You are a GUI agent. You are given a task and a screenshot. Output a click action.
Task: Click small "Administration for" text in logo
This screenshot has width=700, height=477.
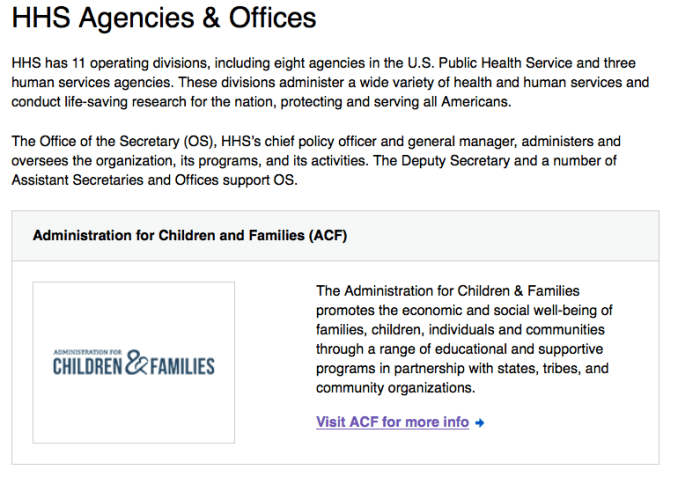(86, 351)
